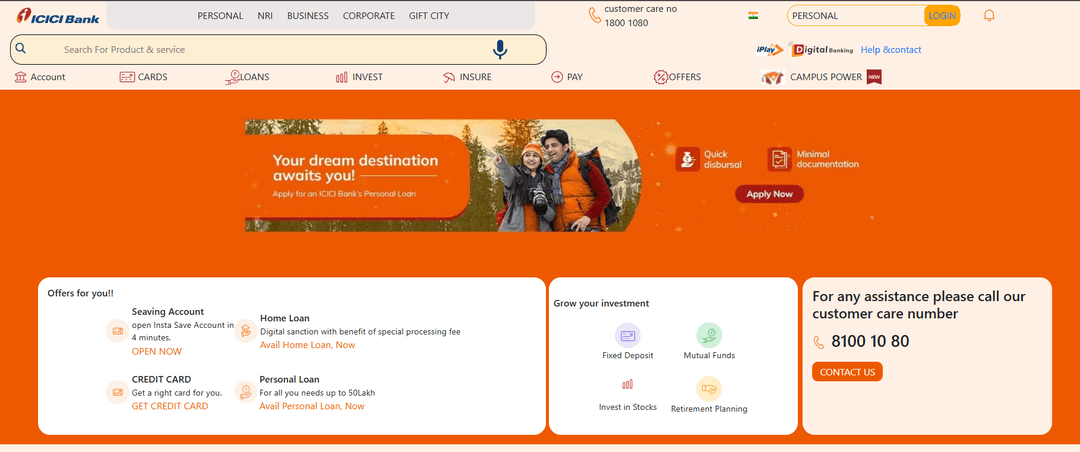Select the GIFT CITY top tab

coord(429,15)
